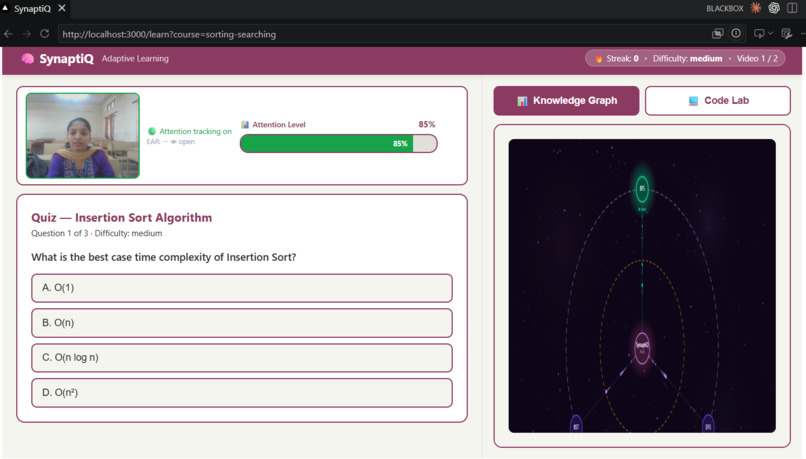Toggle the browser side panel icon
The height and width of the screenshot is (459, 806).
792,8
